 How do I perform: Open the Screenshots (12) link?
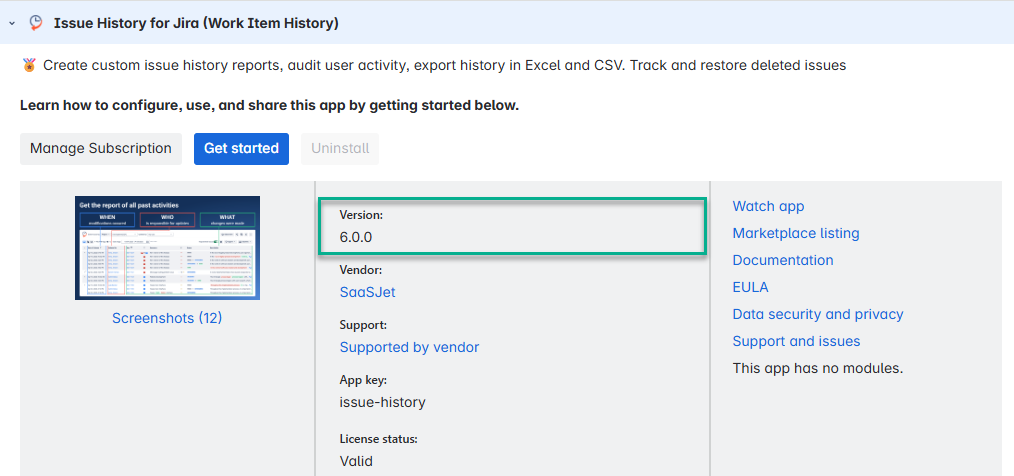[x=167, y=318]
